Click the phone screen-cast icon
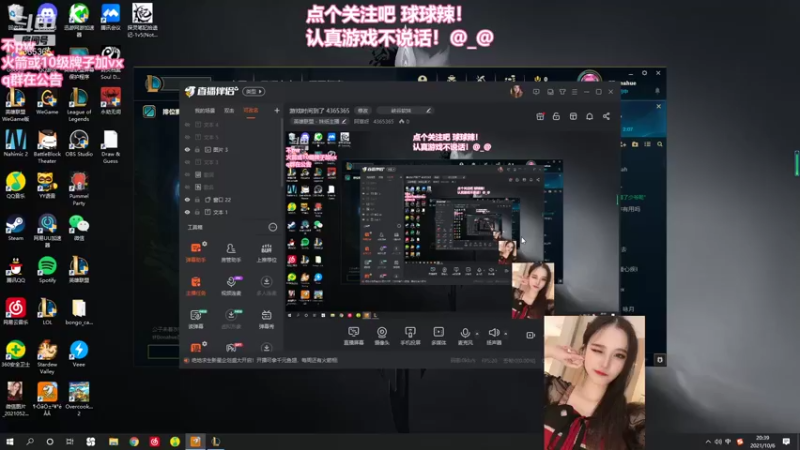The height and width of the screenshot is (450, 800). click(x=410, y=335)
